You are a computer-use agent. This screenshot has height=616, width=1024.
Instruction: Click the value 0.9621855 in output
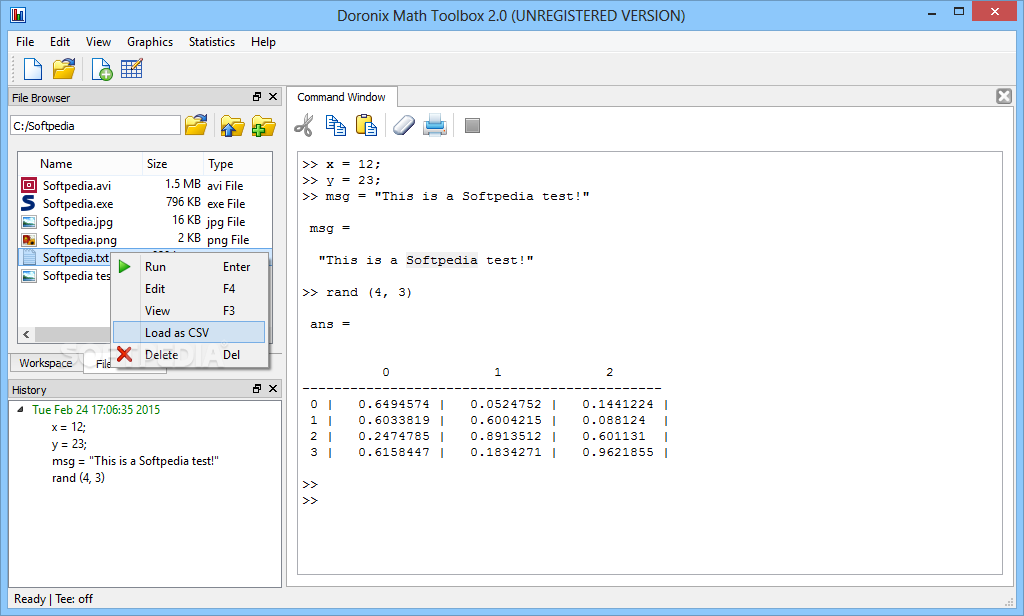(618, 452)
